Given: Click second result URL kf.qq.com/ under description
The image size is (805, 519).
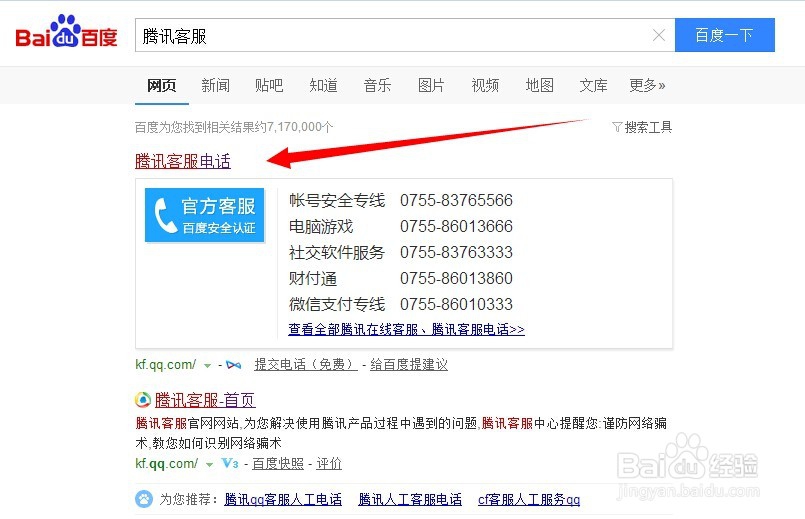Looking at the screenshot, I should coord(166,464).
